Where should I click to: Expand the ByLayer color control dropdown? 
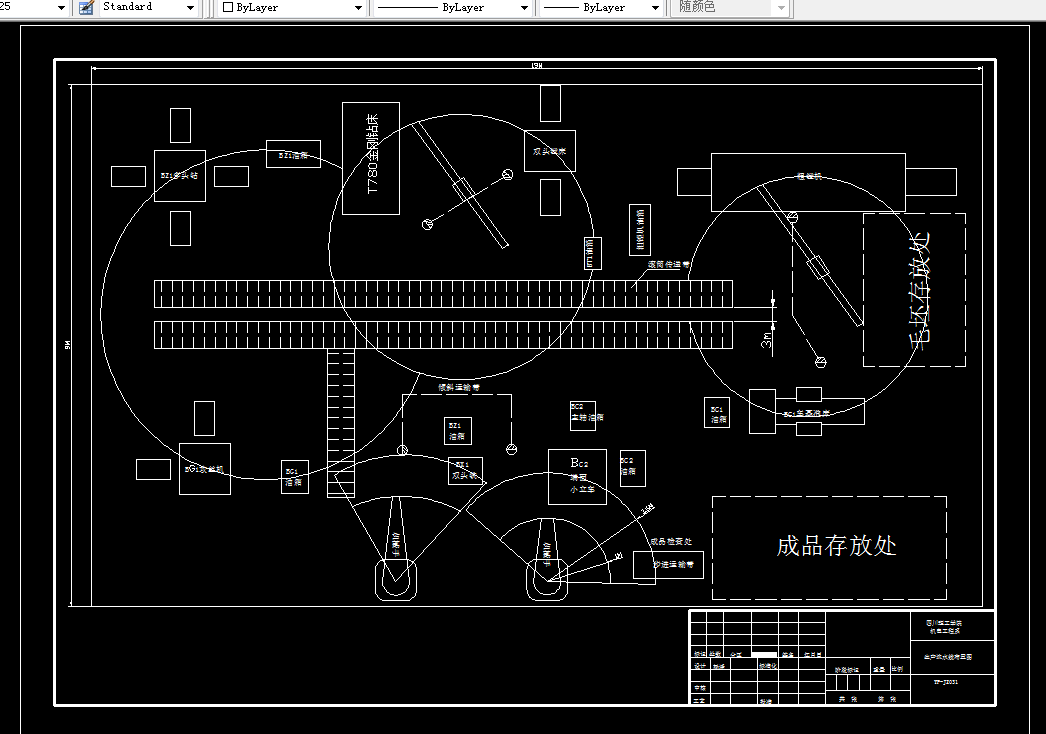358,8
